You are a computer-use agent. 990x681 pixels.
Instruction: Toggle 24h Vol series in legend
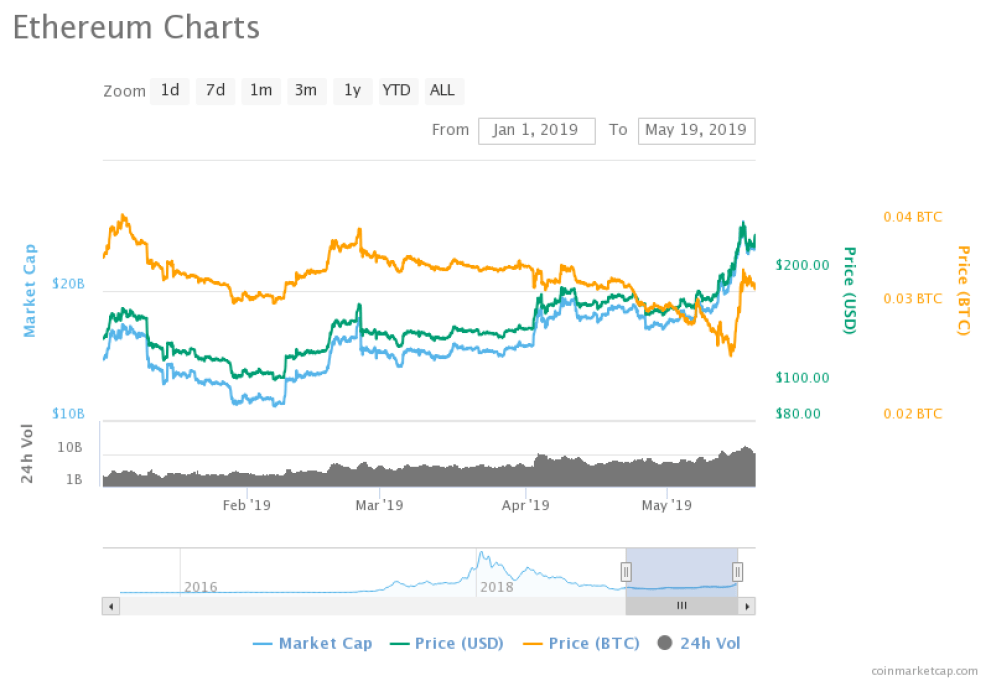(699, 643)
